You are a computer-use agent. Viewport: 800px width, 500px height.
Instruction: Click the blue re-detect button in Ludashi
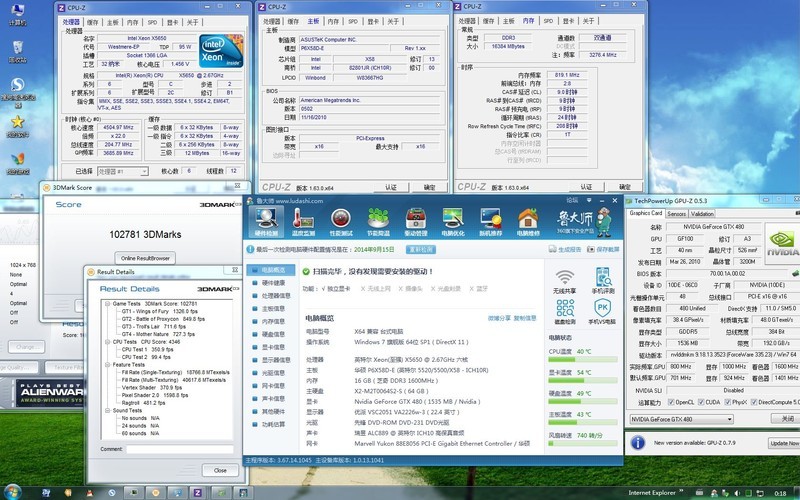pyautogui.click(x=421, y=249)
